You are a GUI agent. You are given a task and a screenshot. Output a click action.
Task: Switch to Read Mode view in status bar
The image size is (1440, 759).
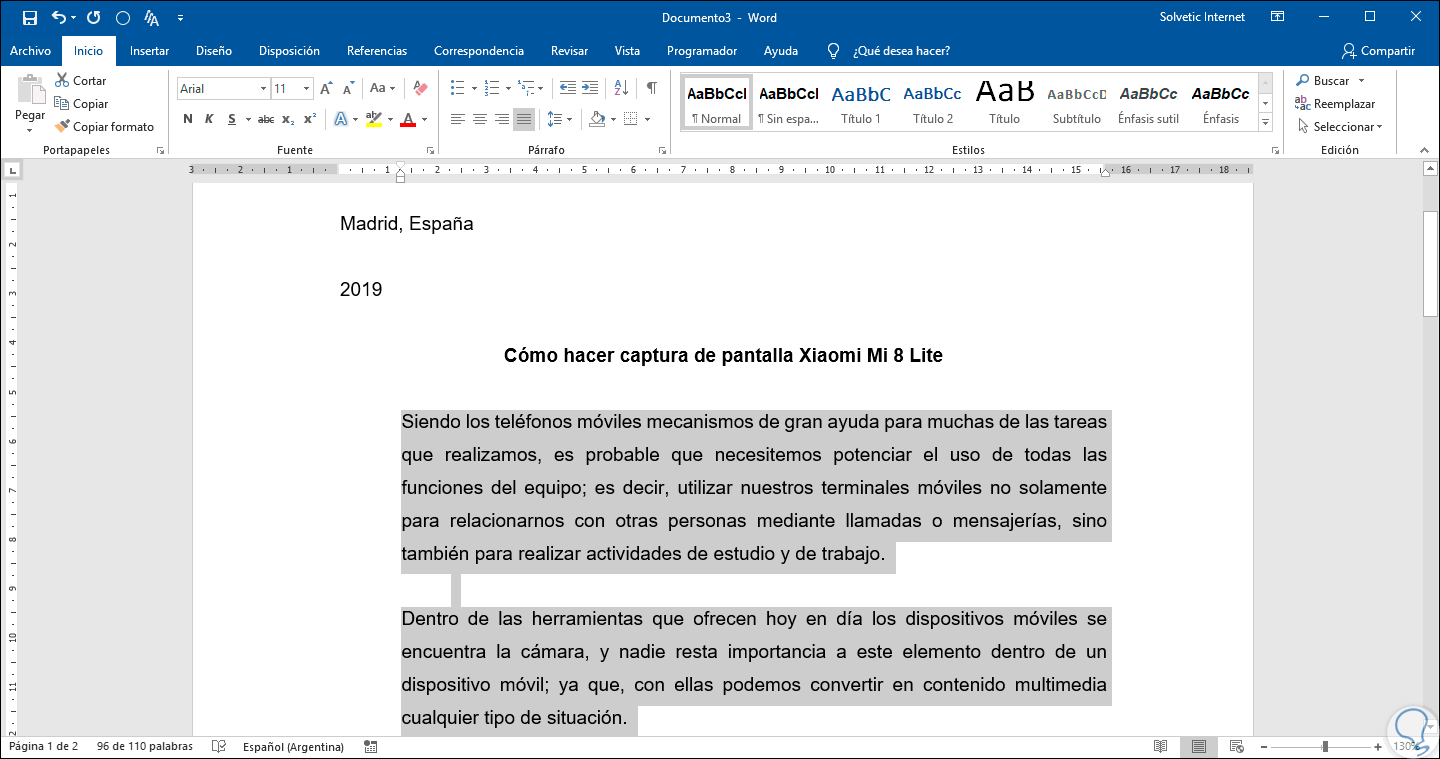[1160, 747]
